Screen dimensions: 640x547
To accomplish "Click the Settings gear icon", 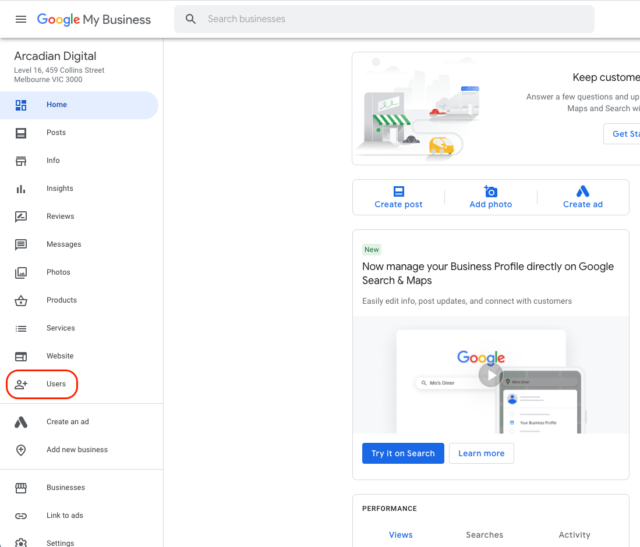I will [21, 543].
